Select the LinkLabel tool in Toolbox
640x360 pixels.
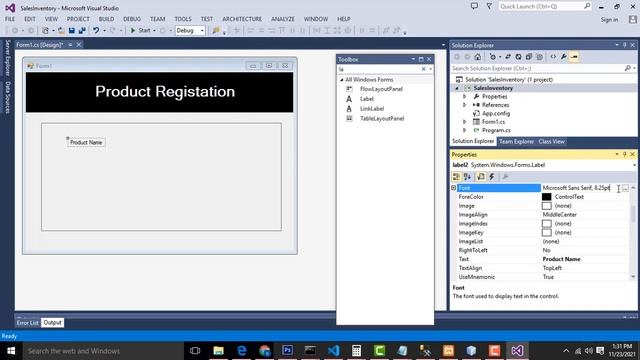tap(372, 109)
